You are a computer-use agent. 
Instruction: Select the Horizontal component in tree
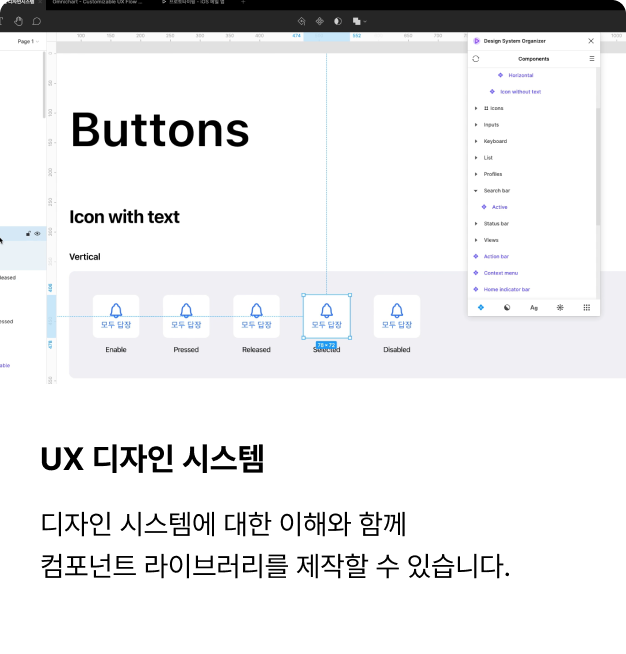point(521,75)
